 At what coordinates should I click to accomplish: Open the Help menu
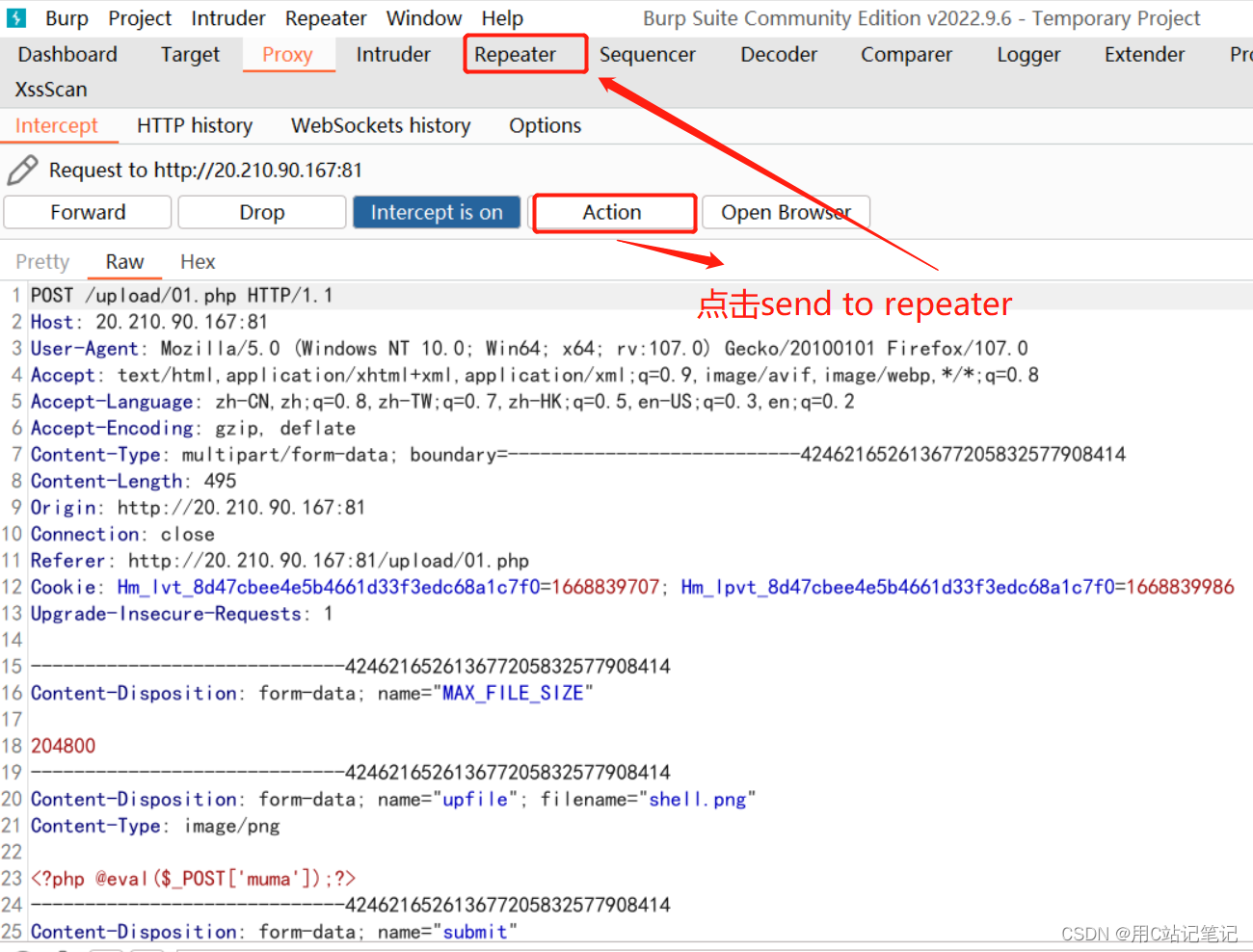pos(502,18)
